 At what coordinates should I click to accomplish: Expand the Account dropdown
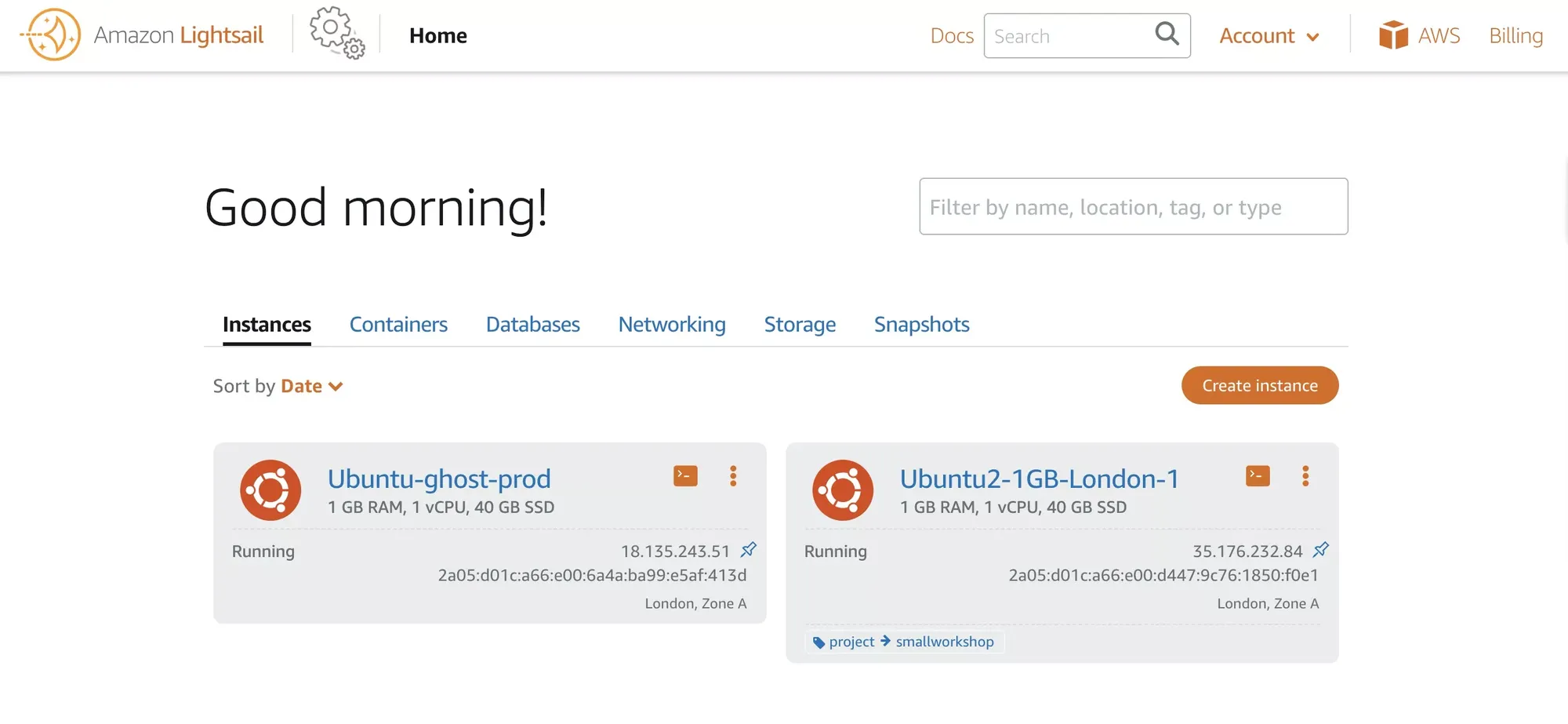pyautogui.click(x=1269, y=36)
